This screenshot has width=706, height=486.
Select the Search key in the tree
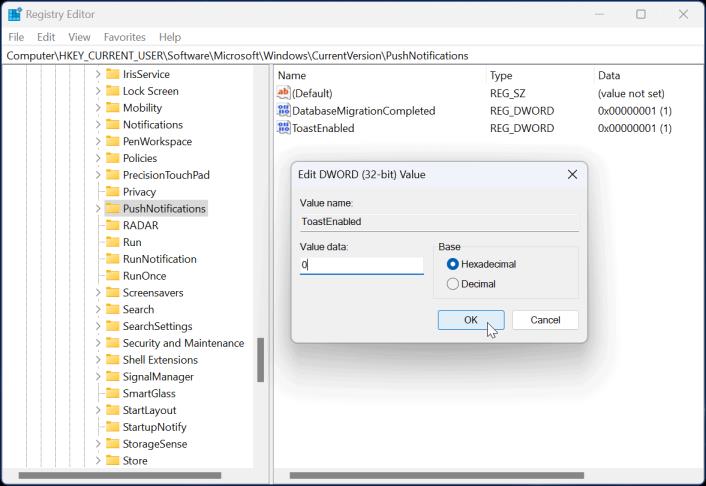click(138, 309)
